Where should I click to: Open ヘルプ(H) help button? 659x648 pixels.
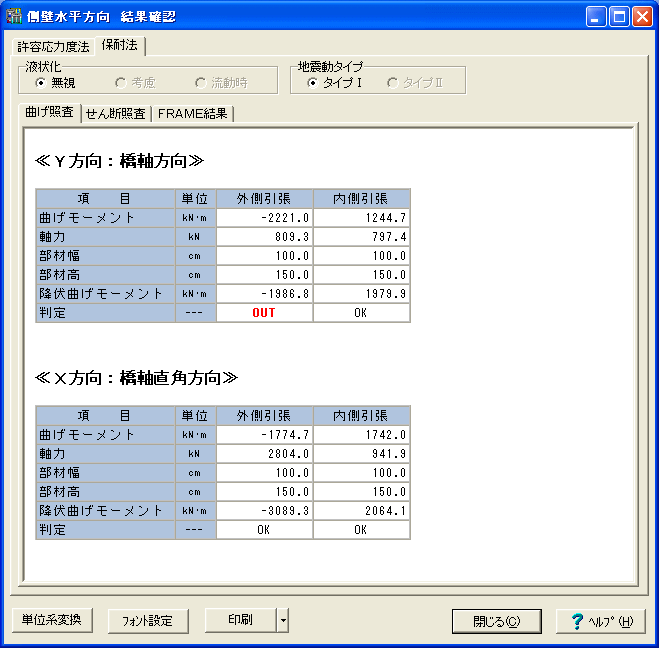tap(601, 621)
